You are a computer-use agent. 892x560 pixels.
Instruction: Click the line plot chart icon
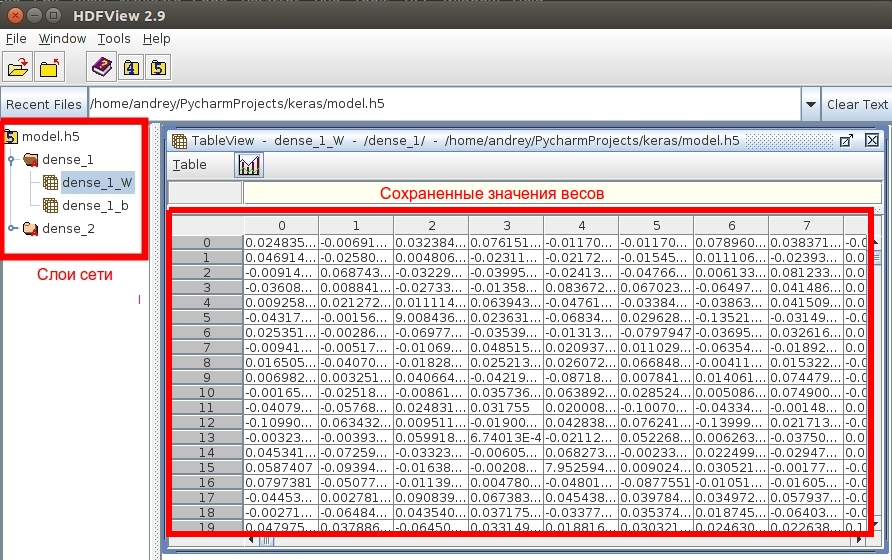tap(249, 165)
